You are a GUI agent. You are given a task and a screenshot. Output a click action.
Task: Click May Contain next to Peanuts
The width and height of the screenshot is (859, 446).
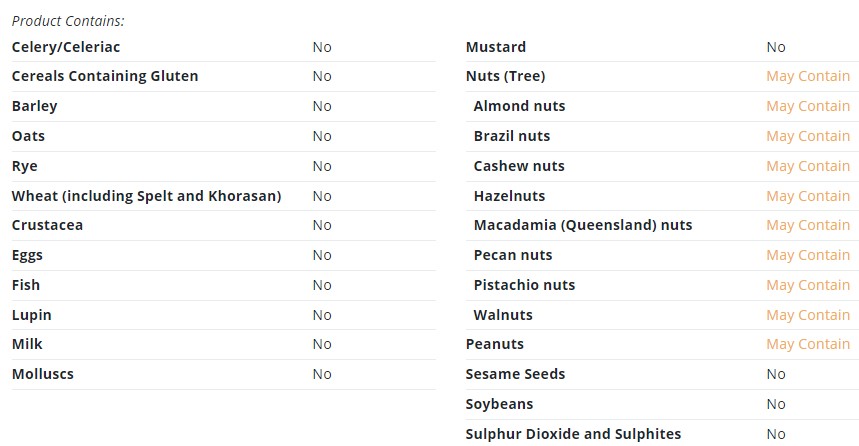click(808, 344)
